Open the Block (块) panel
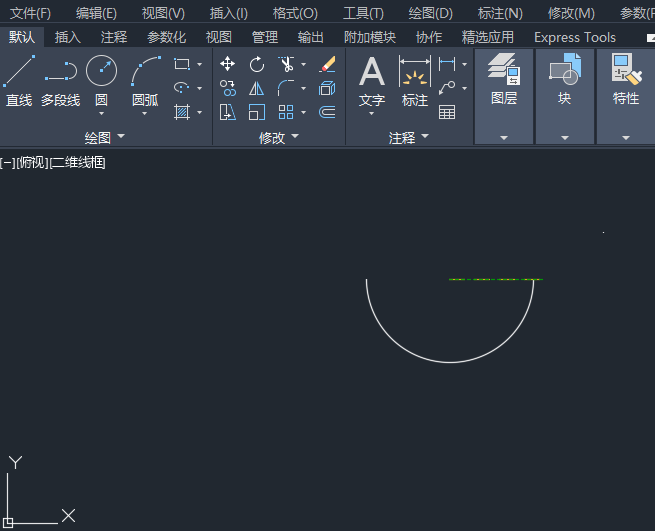Screen dimensions: 655x531 tap(565, 96)
